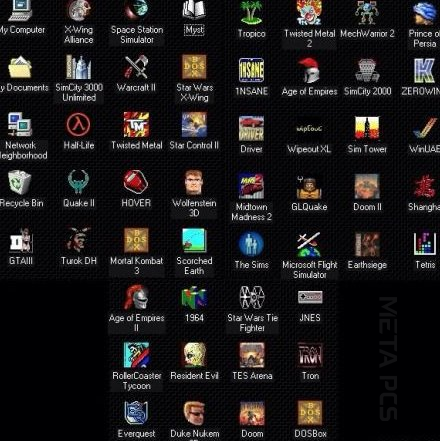Open the Doom icon in bottom row

tap(252, 413)
